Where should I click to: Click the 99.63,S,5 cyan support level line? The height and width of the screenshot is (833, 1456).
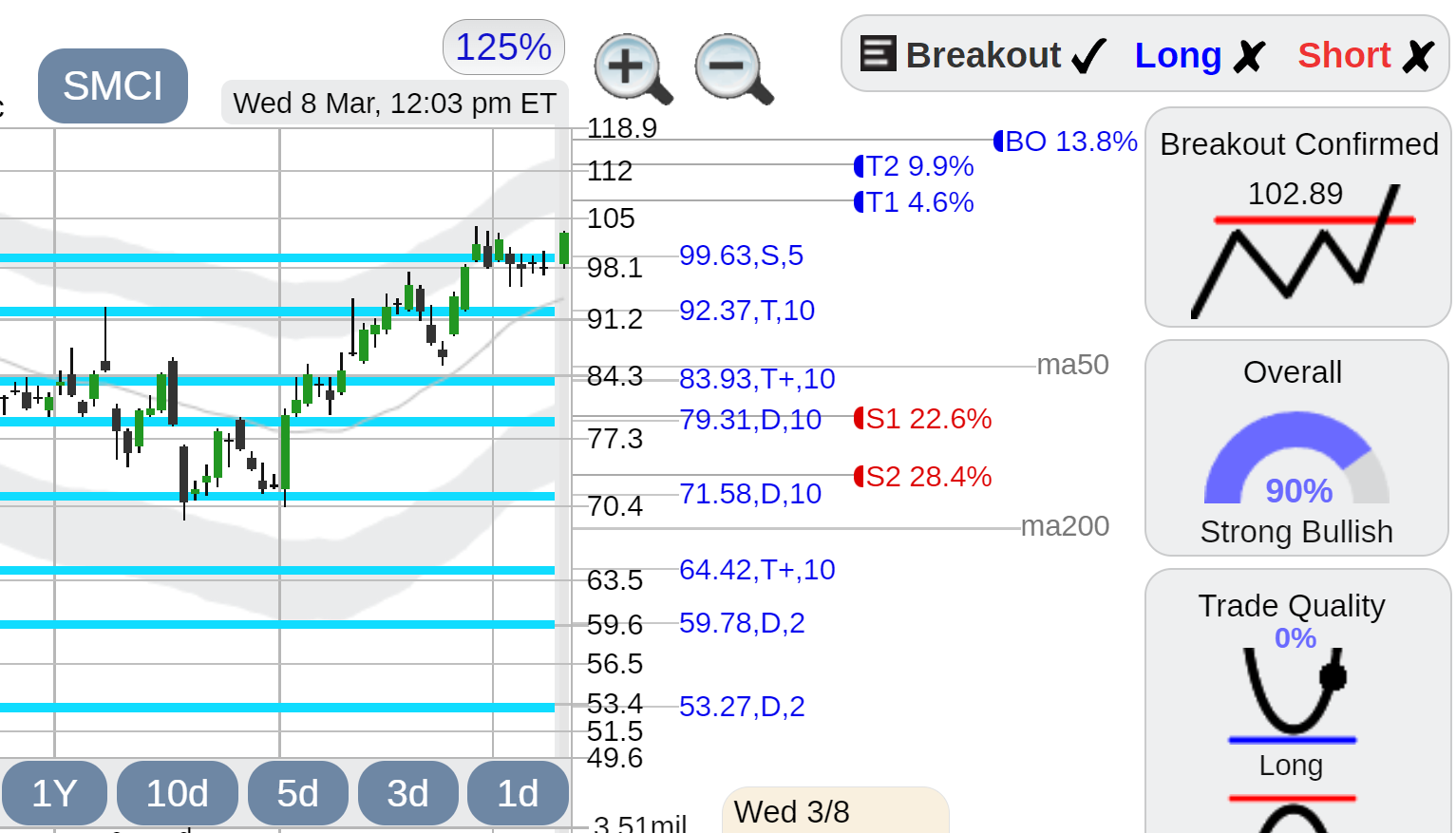click(277, 257)
